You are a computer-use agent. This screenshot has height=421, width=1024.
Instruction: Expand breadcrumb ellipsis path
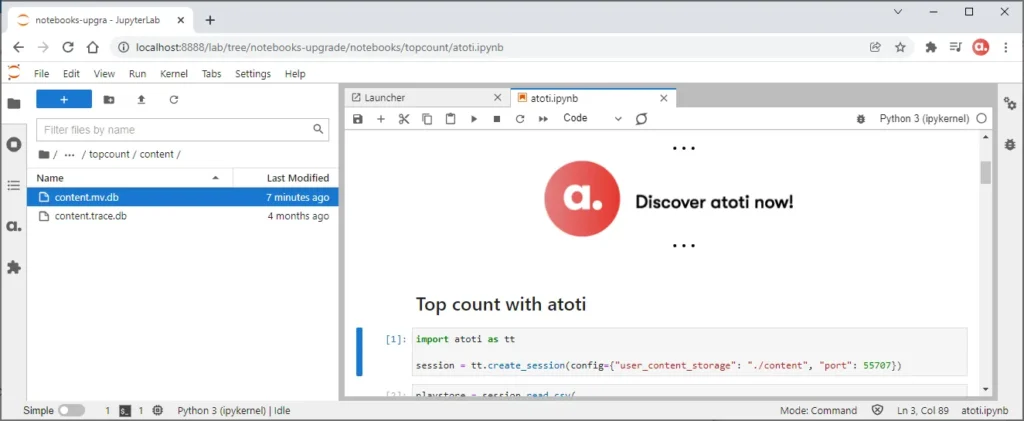click(69, 155)
